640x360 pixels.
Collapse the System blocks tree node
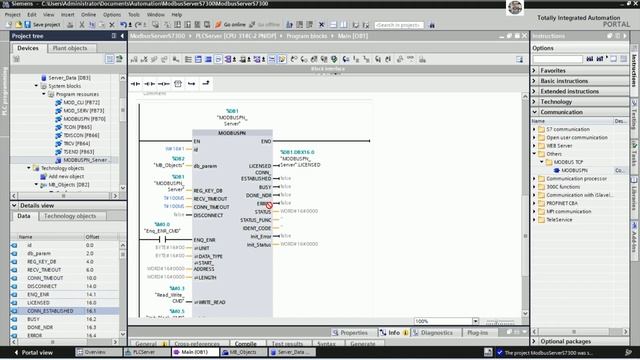pyautogui.click(x=36, y=86)
